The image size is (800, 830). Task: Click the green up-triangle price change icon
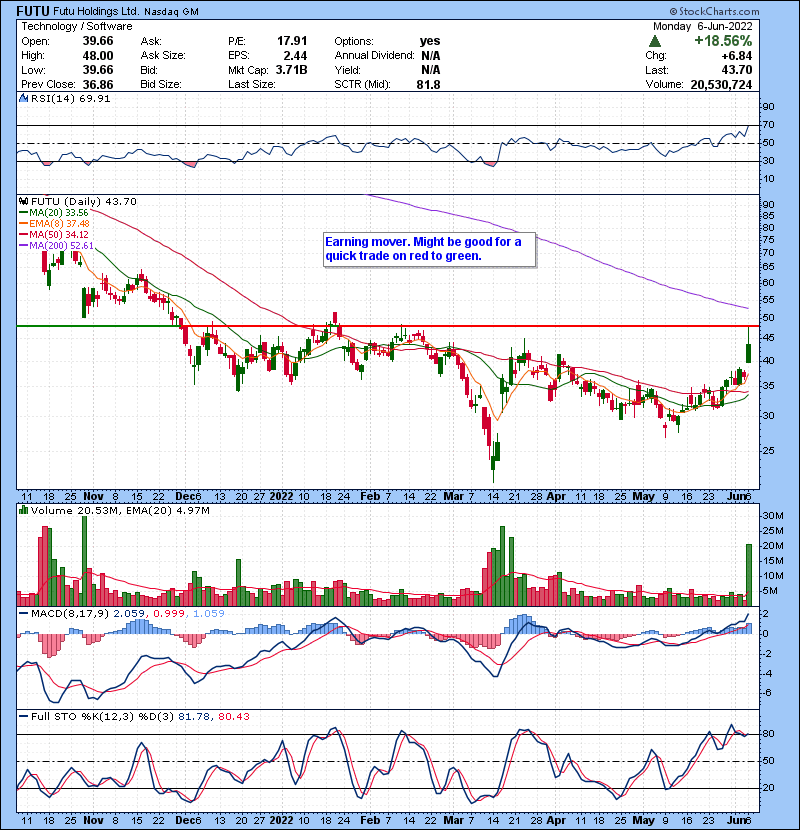[655, 41]
